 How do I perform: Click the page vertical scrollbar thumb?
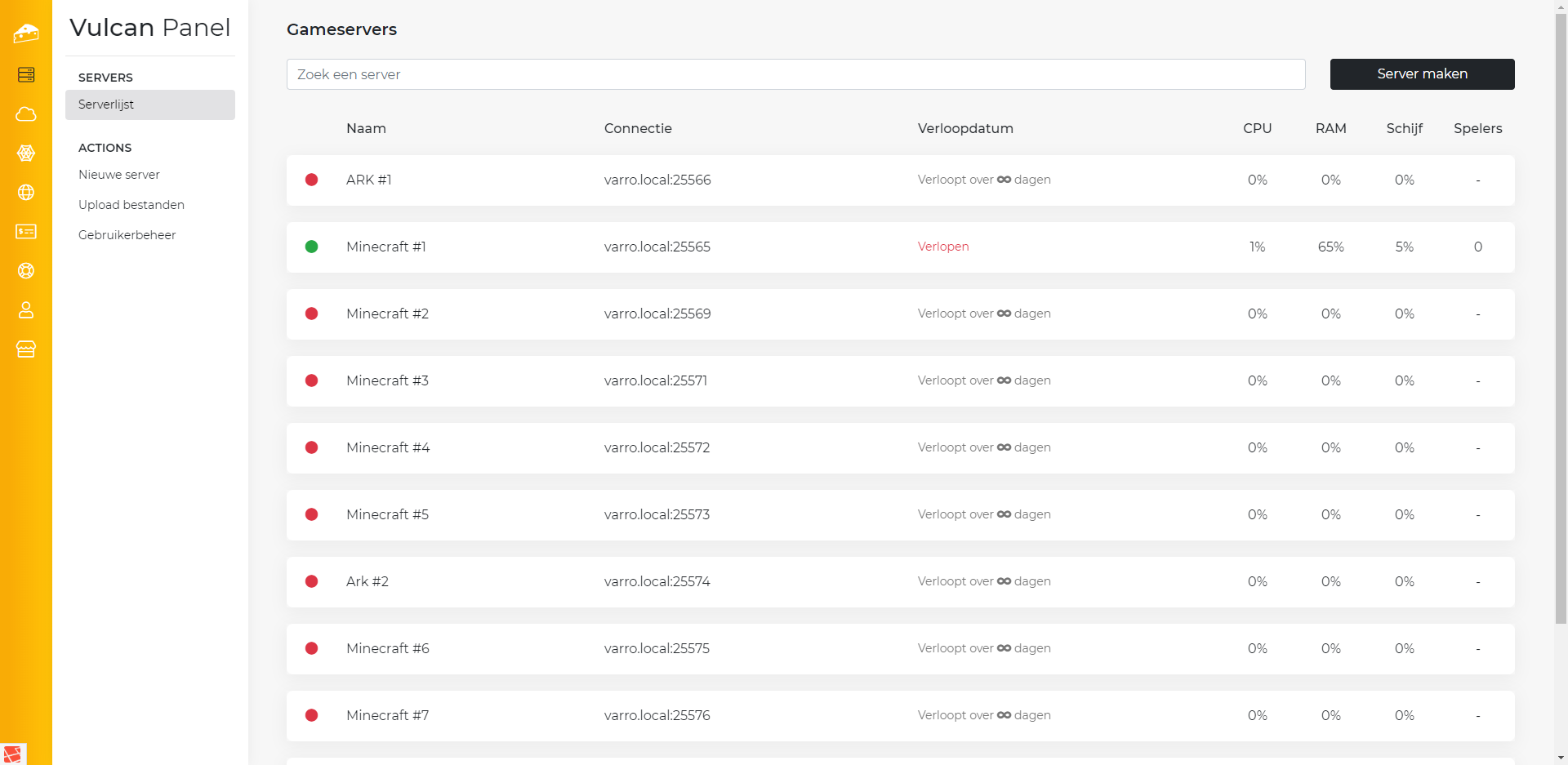tap(1561, 318)
